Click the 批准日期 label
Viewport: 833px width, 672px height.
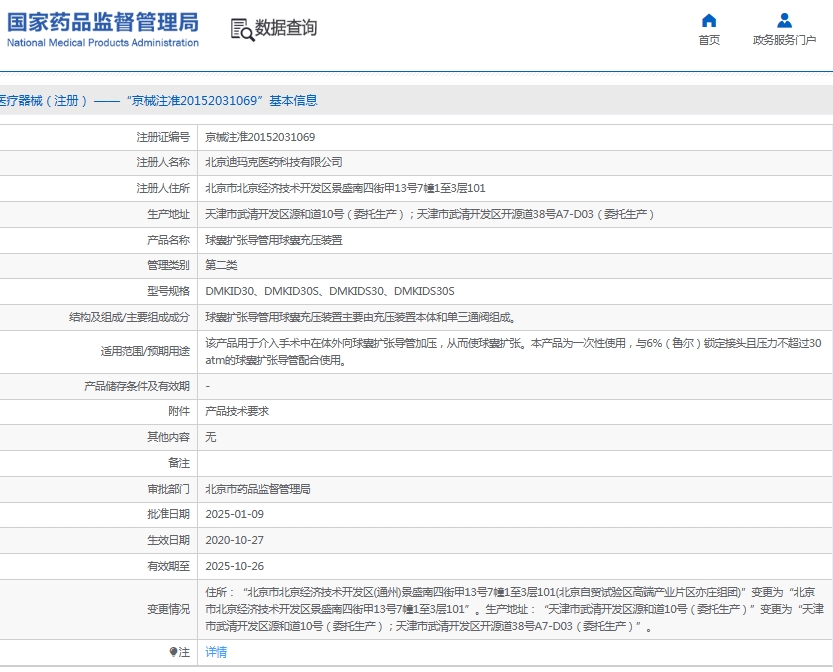click(x=168, y=514)
